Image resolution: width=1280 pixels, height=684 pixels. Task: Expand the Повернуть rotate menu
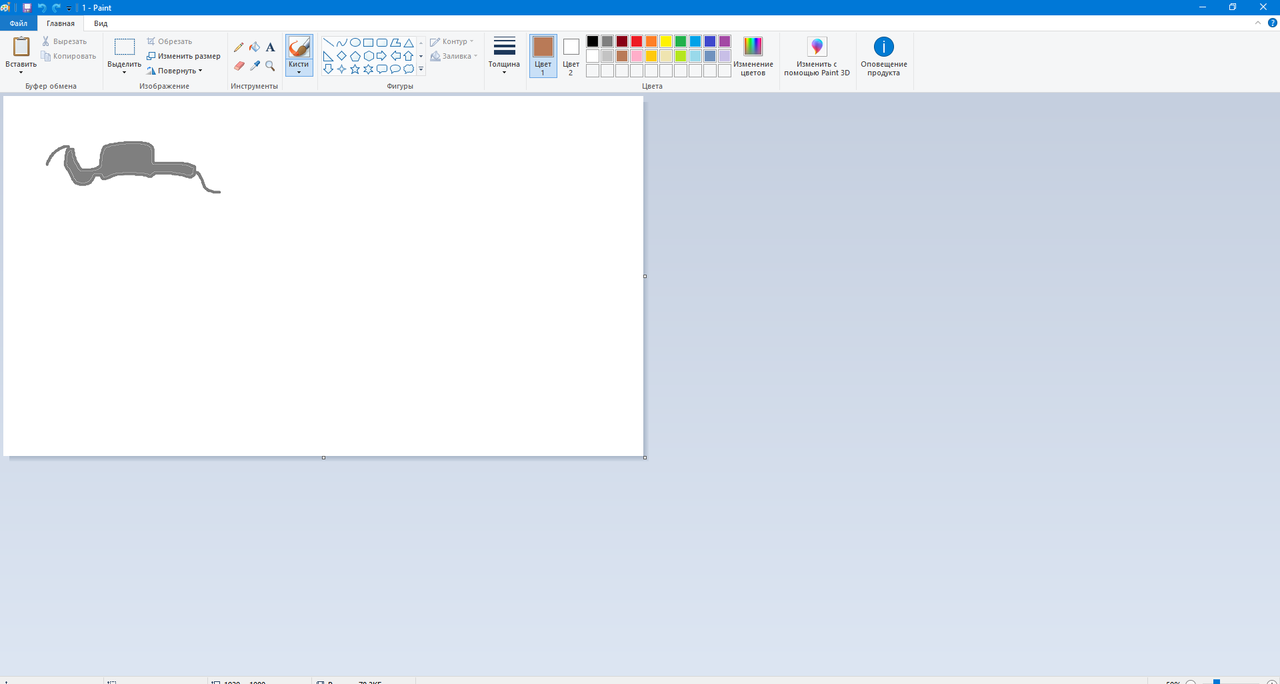click(x=174, y=71)
